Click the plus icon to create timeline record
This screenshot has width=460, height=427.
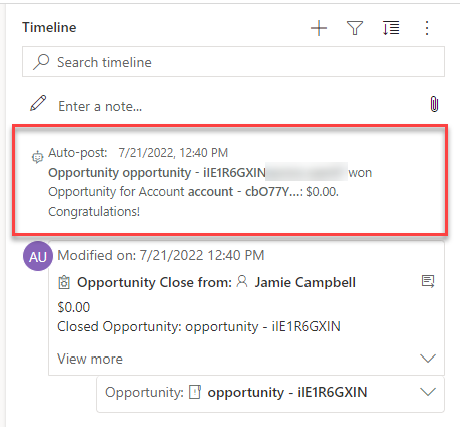pyautogui.click(x=319, y=28)
